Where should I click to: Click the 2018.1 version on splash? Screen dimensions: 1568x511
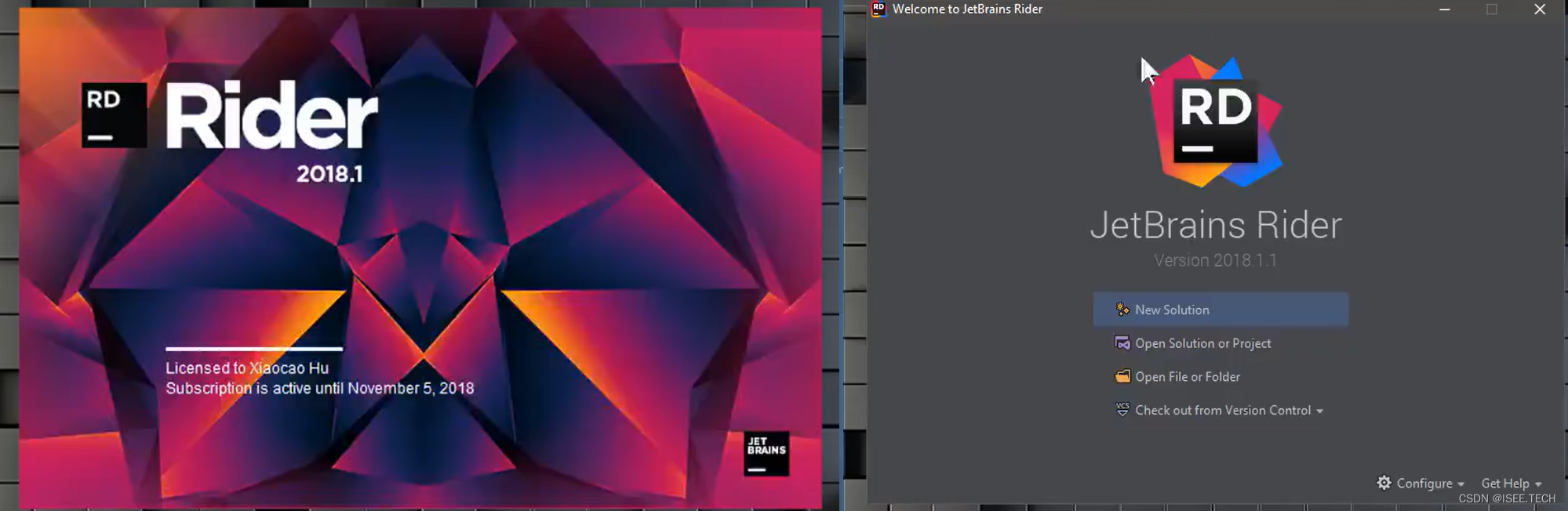[x=329, y=173]
